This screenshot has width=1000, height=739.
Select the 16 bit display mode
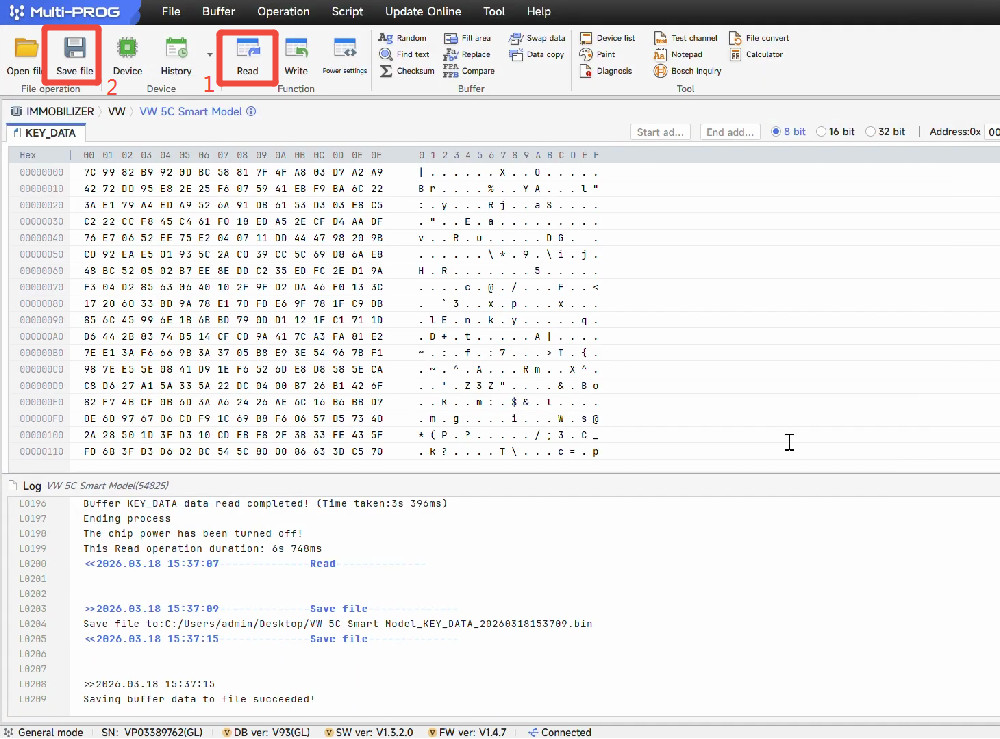pos(821,132)
